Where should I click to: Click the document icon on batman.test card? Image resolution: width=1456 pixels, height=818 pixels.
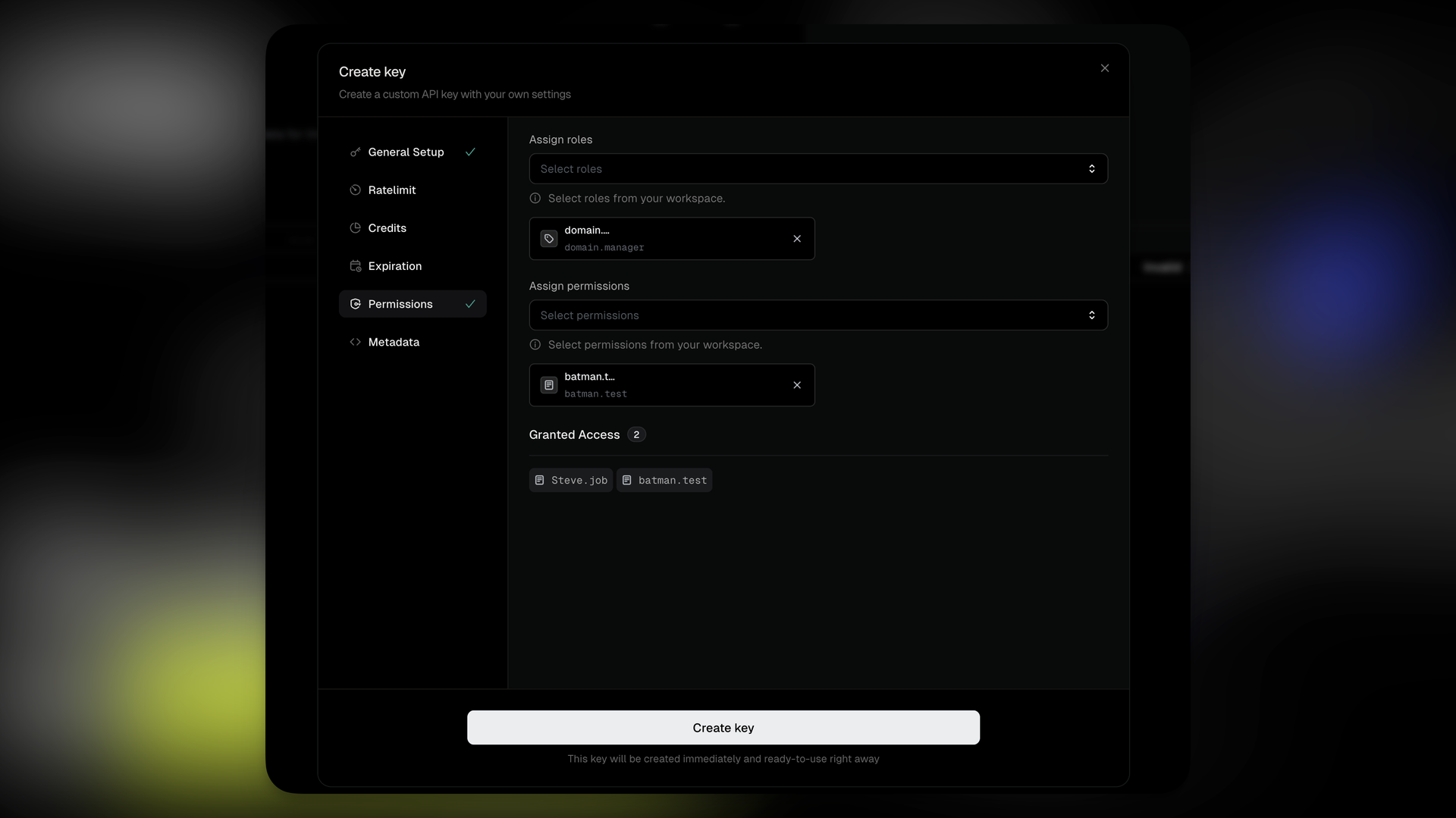pos(549,385)
